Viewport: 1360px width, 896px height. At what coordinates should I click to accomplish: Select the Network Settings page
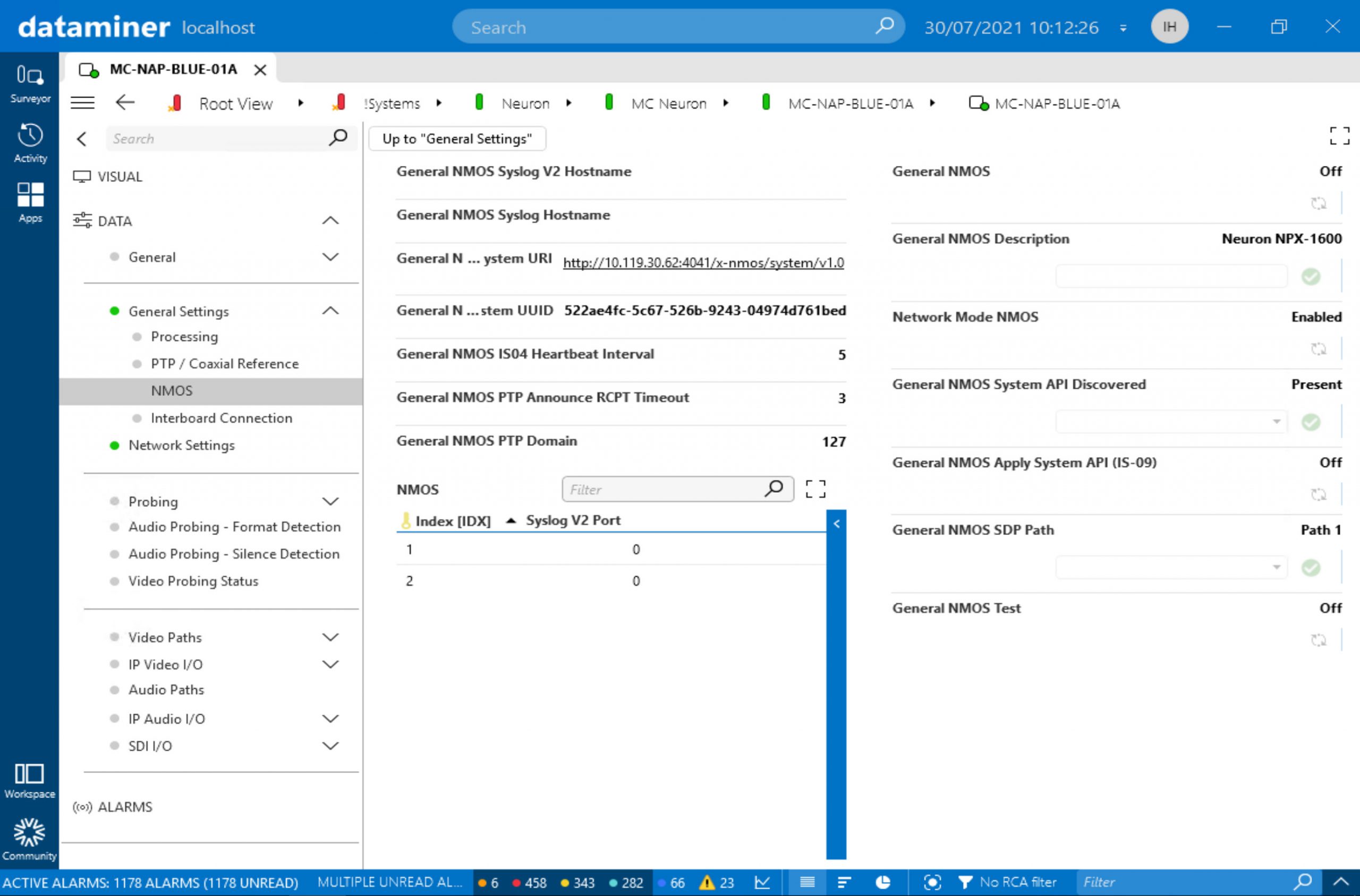(182, 445)
